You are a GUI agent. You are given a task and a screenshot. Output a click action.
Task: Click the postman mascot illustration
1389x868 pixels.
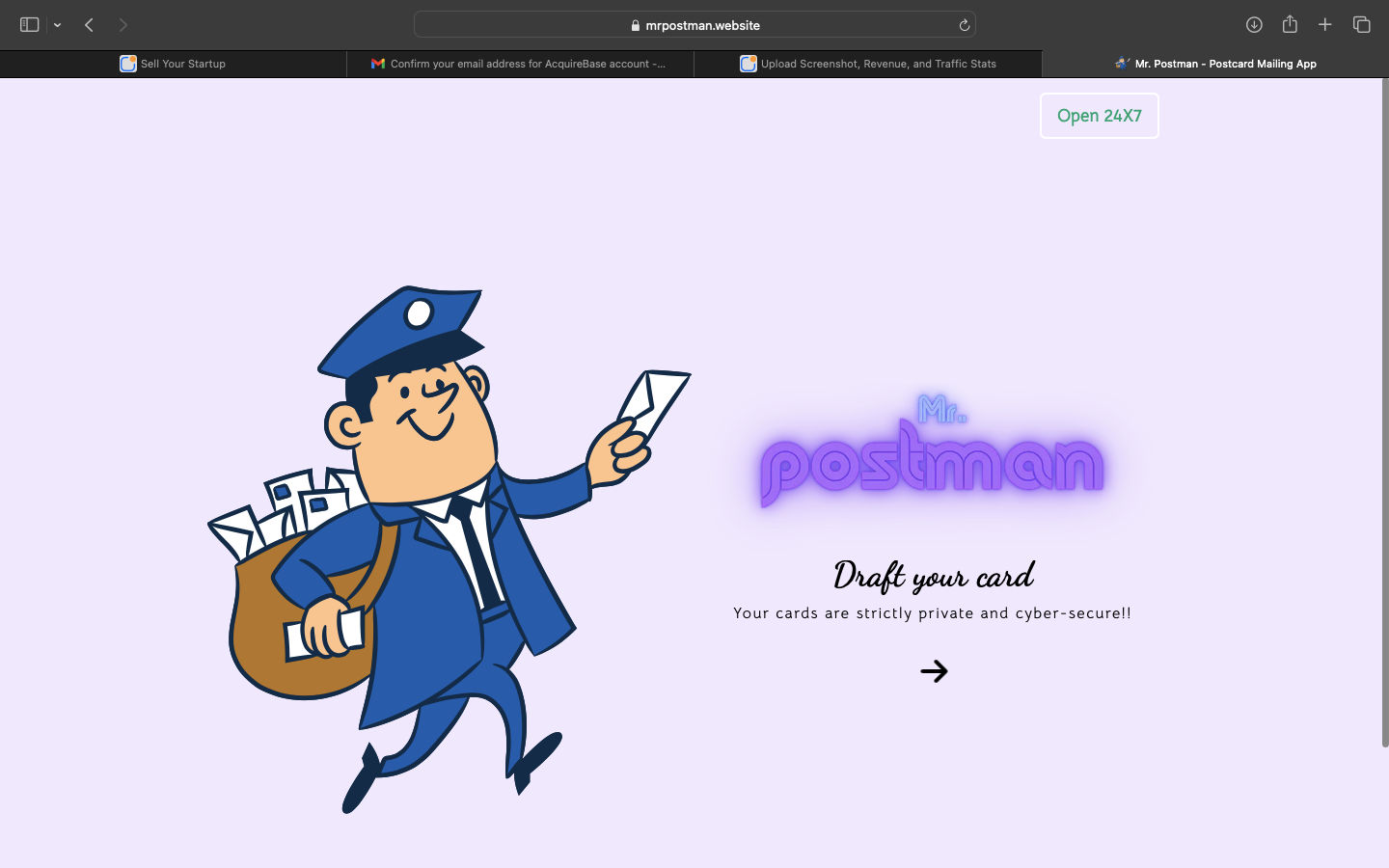point(449,550)
